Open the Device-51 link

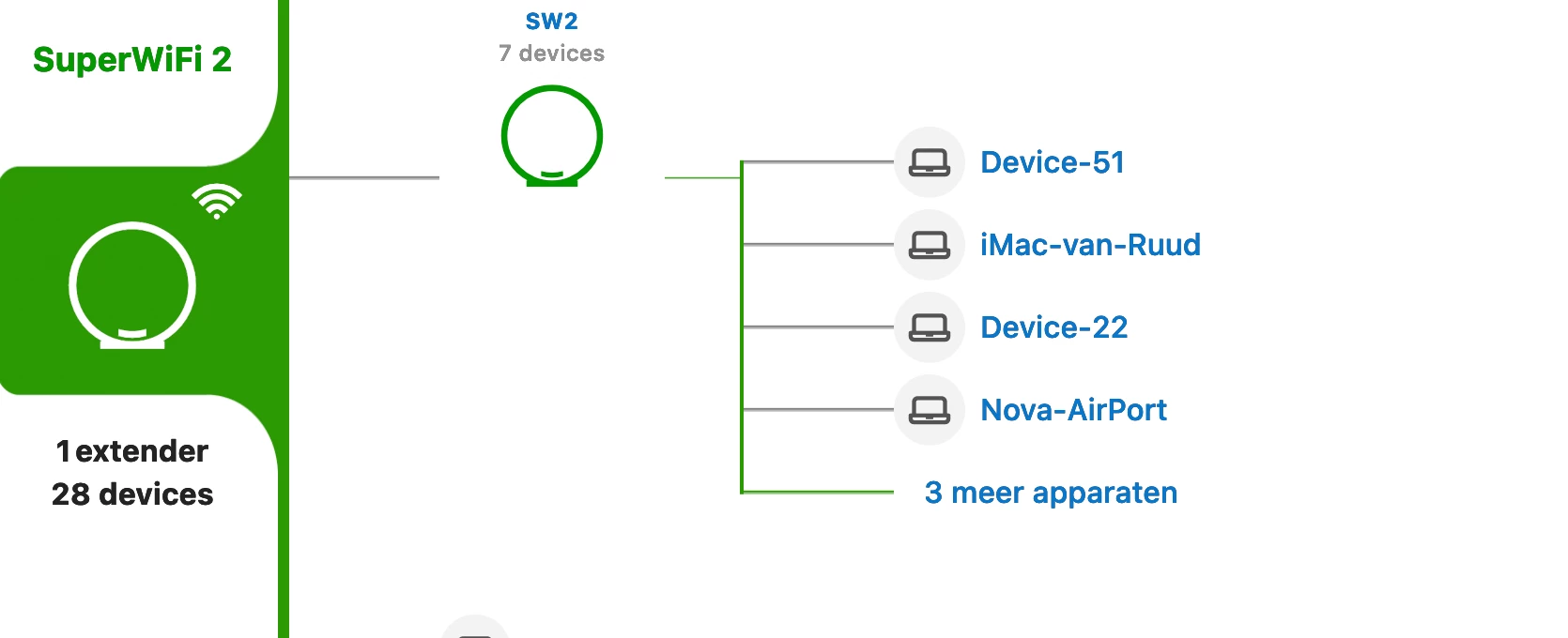1053,162
